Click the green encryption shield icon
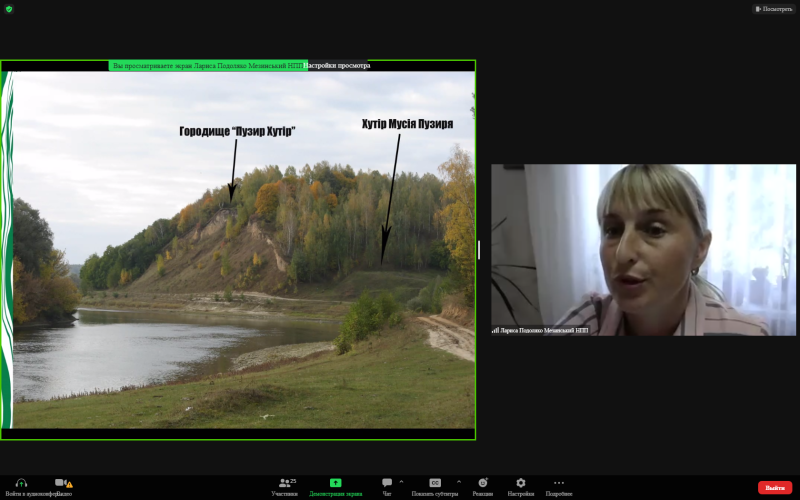This screenshot has width=800, height=500. pyautogui.click(x=9, y=9)
